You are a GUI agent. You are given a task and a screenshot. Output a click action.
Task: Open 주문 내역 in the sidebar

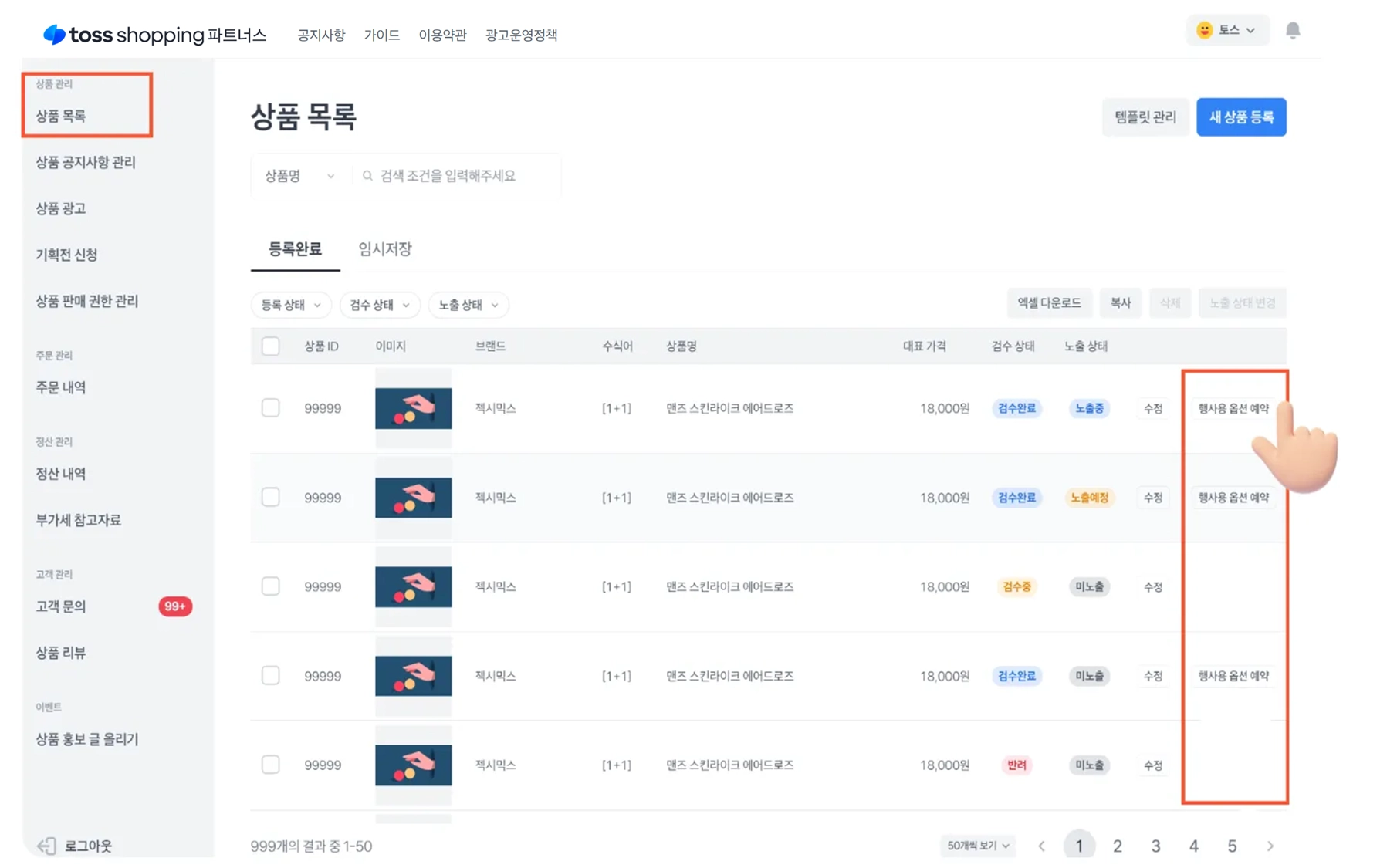60,387
